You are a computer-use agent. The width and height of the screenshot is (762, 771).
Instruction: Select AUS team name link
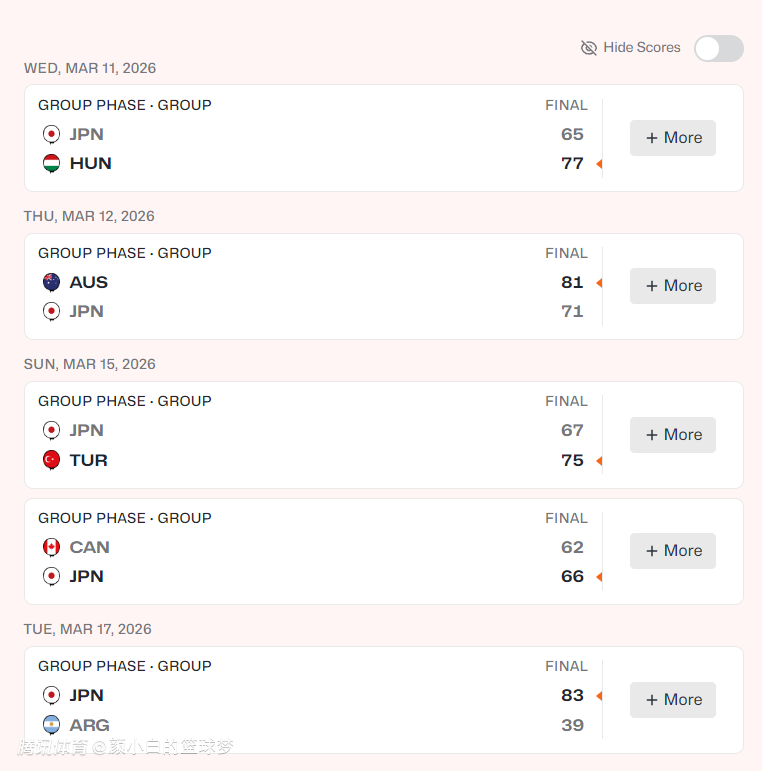89,282
